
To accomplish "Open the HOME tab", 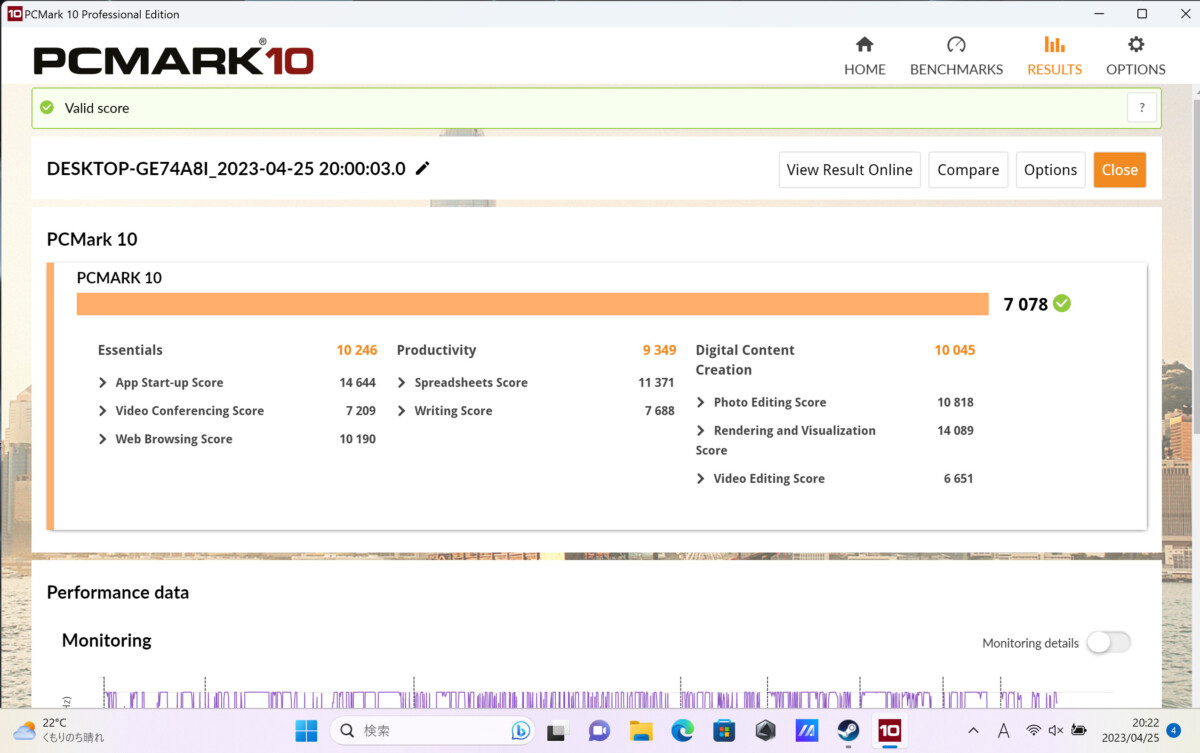I will 865,56.
